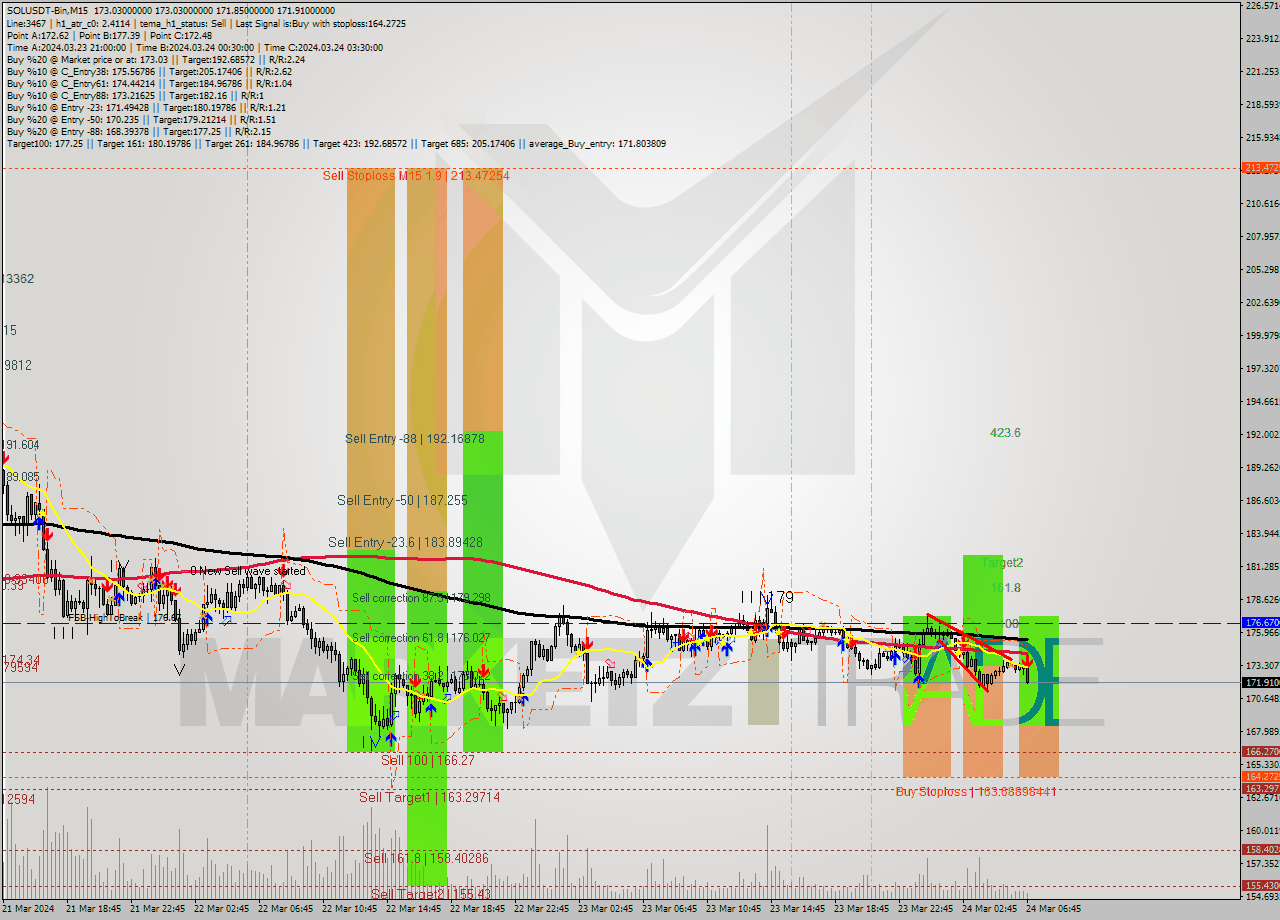Select the 'Sell Entry -23.6 | 183.89428' label
The height and width of the screenshot is (920, 1280).
coord(405,542)
